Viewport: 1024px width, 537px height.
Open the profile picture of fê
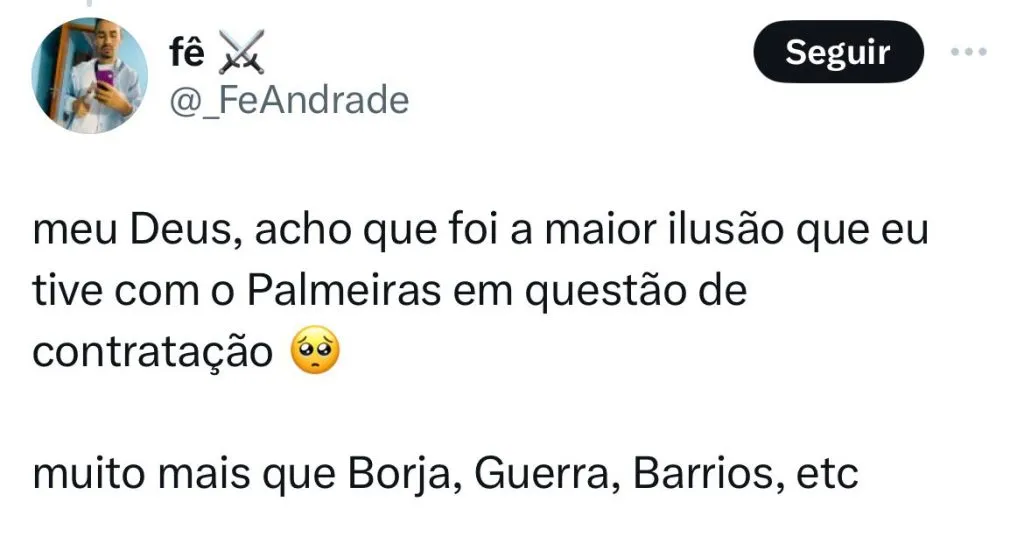coord(89,76)
